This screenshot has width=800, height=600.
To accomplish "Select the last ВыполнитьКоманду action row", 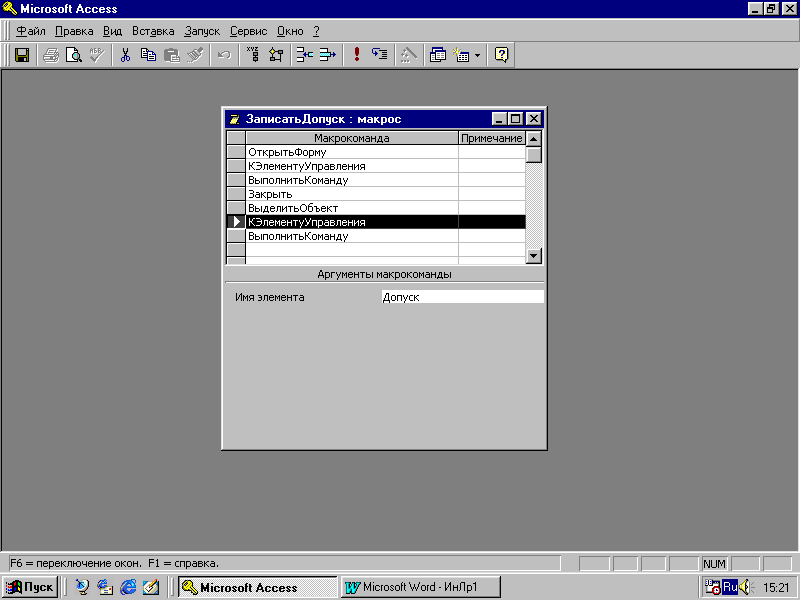I will pos(352,236).
